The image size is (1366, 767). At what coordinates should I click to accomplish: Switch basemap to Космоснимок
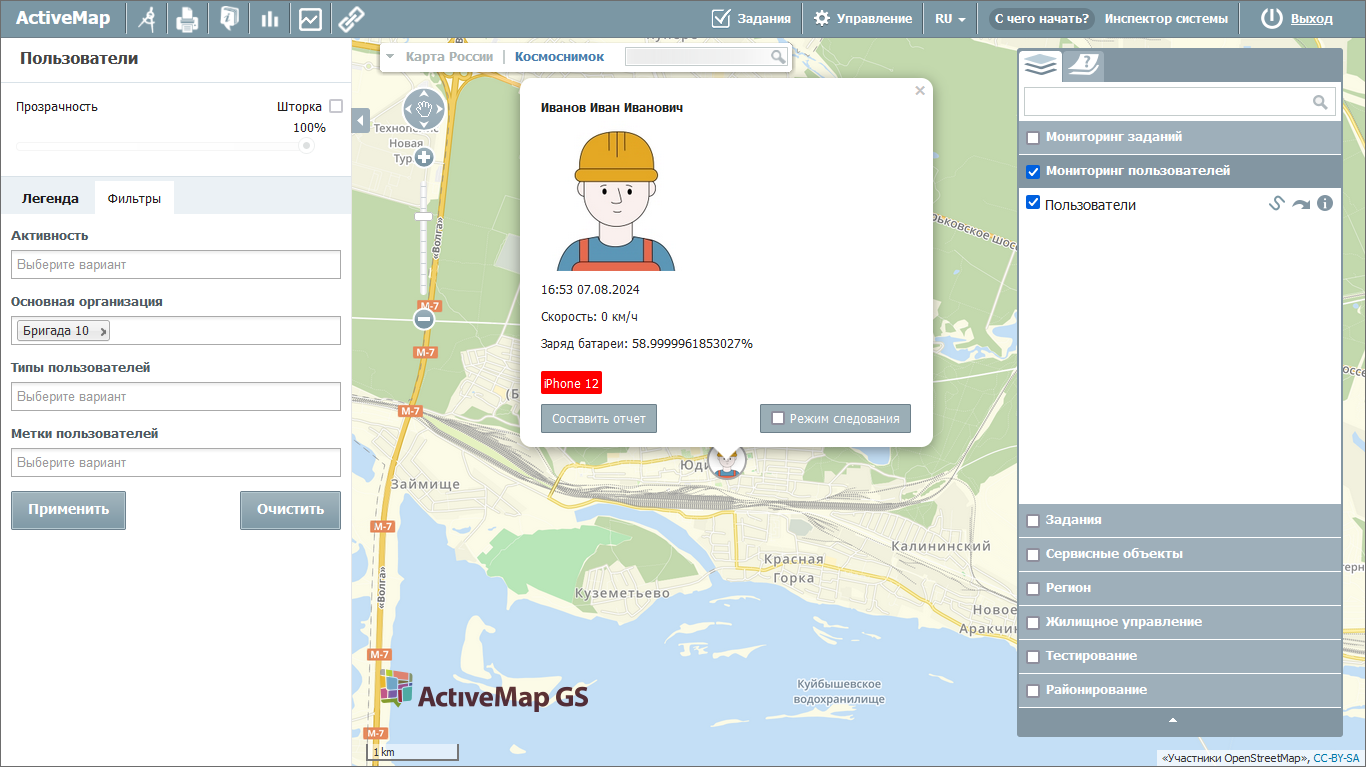[559, 57]
